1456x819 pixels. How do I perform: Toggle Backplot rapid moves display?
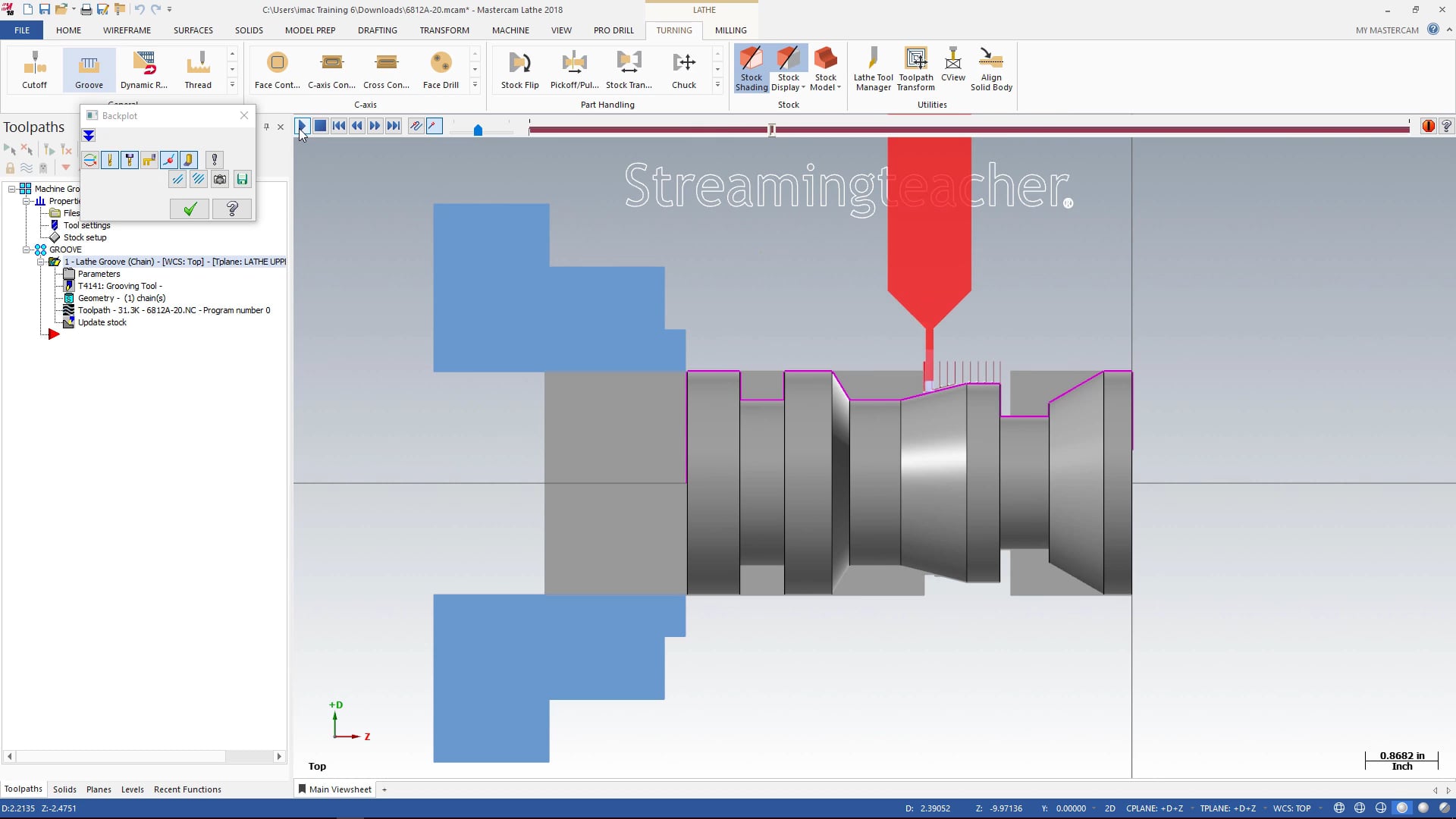(149, 159)
